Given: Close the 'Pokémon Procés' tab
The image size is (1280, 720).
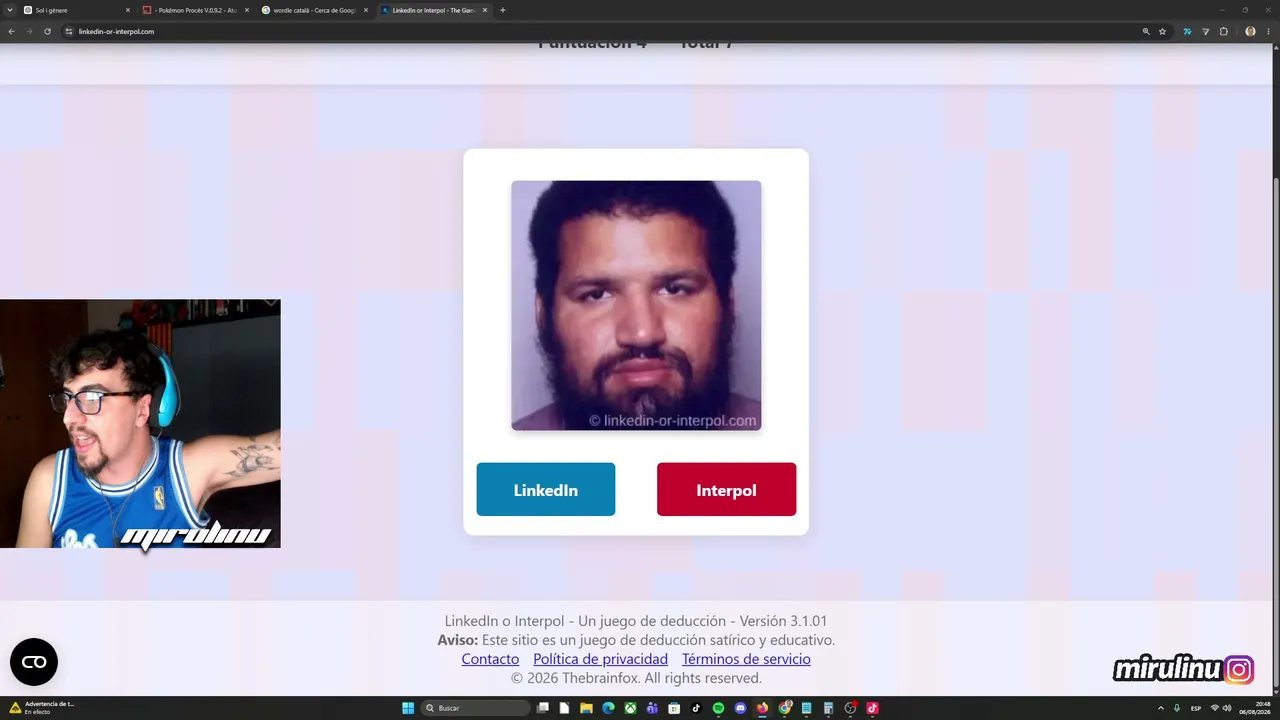Looking at the screenshot, I should [247, 10].
